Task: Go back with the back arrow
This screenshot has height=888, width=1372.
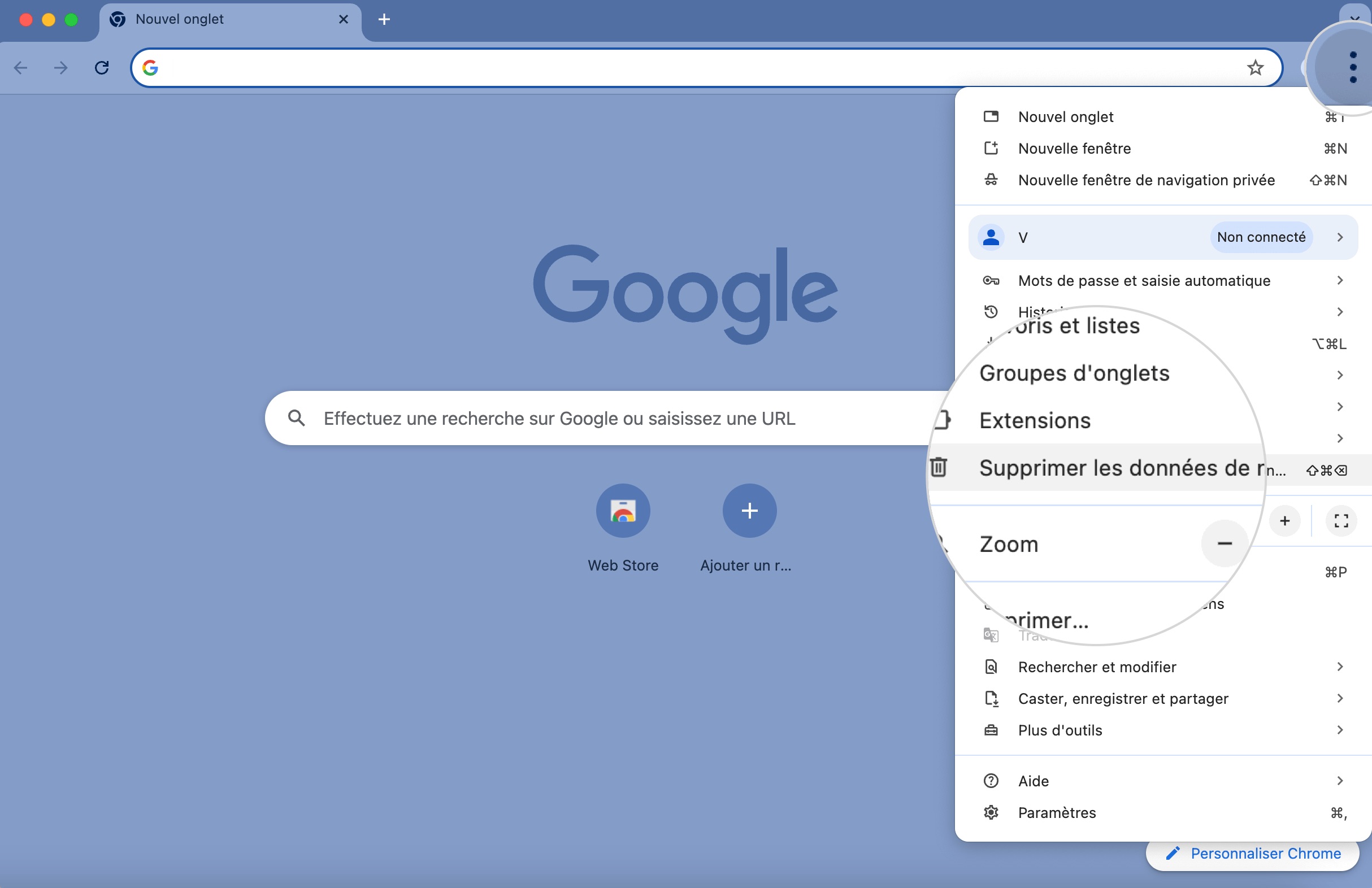Action: (x=21, y=68)
